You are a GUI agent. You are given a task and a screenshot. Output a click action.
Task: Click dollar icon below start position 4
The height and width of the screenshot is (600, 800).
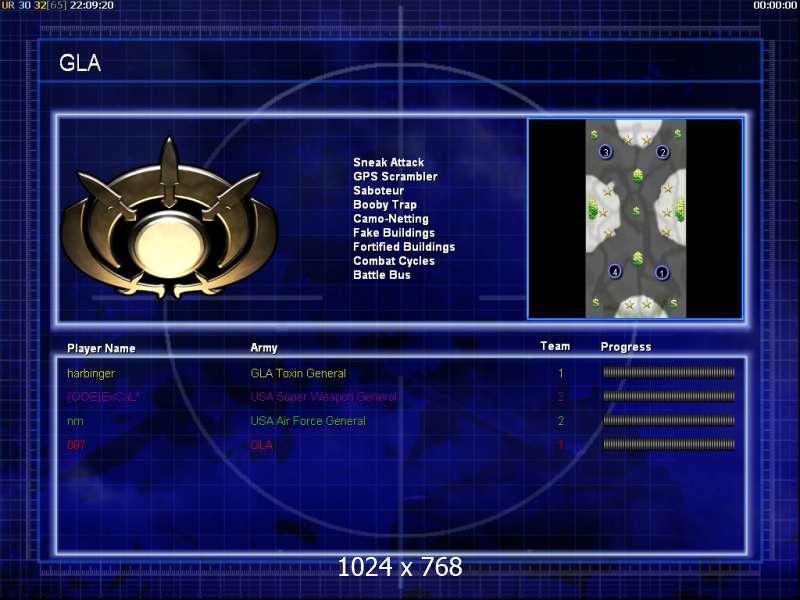(x=595, y=303)
